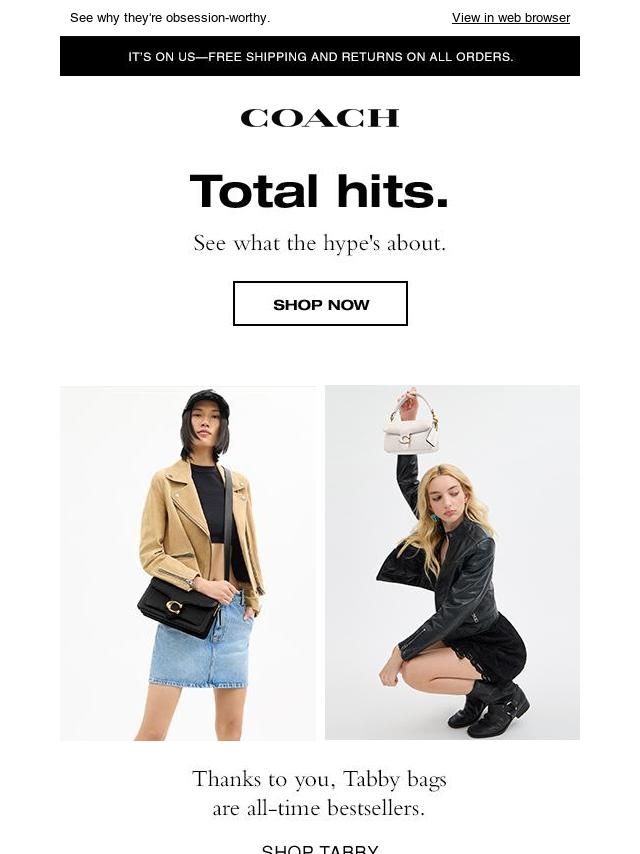The height and width of the screenshot is (854, 640).
Task: Click the Tabby bags are all-time bestsellers text
Action: (320, 794)
